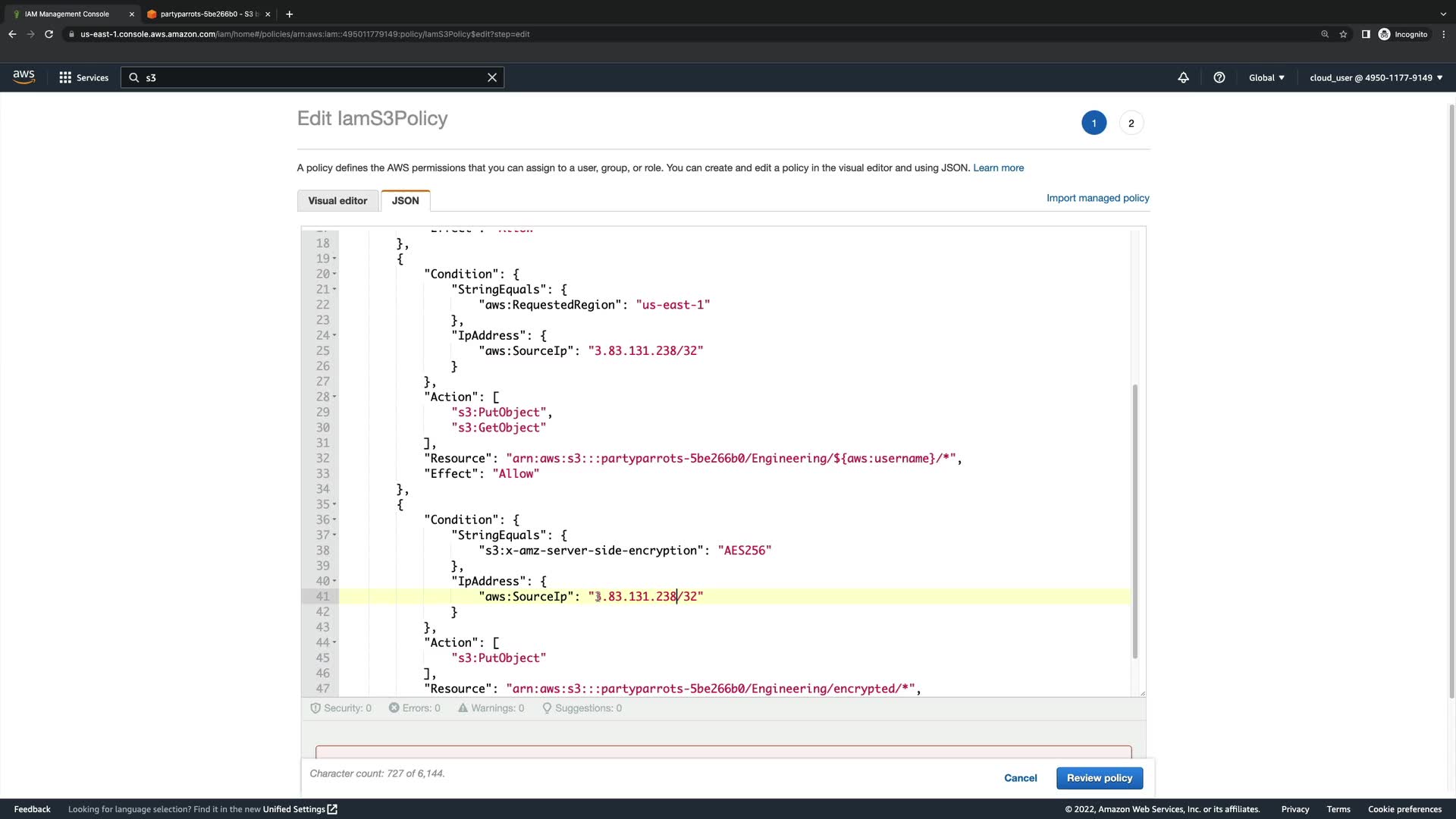The height and width of the screenshot is (819, 1456).
Task: Click the AWS logo home icon
Action: pos(24,77)
